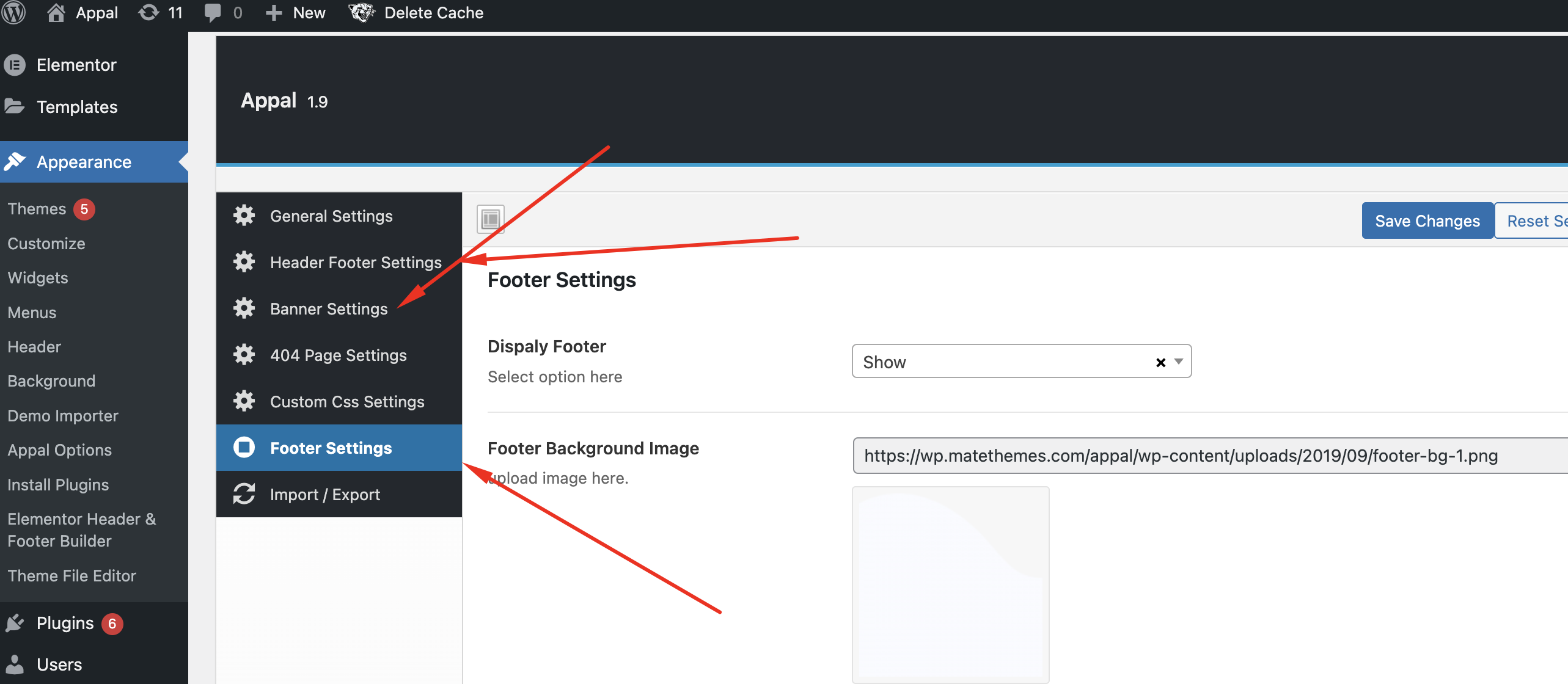Viewport: 1568px width, 684px height.
Task: Click the Users person icon
Action: click(15, 664)
